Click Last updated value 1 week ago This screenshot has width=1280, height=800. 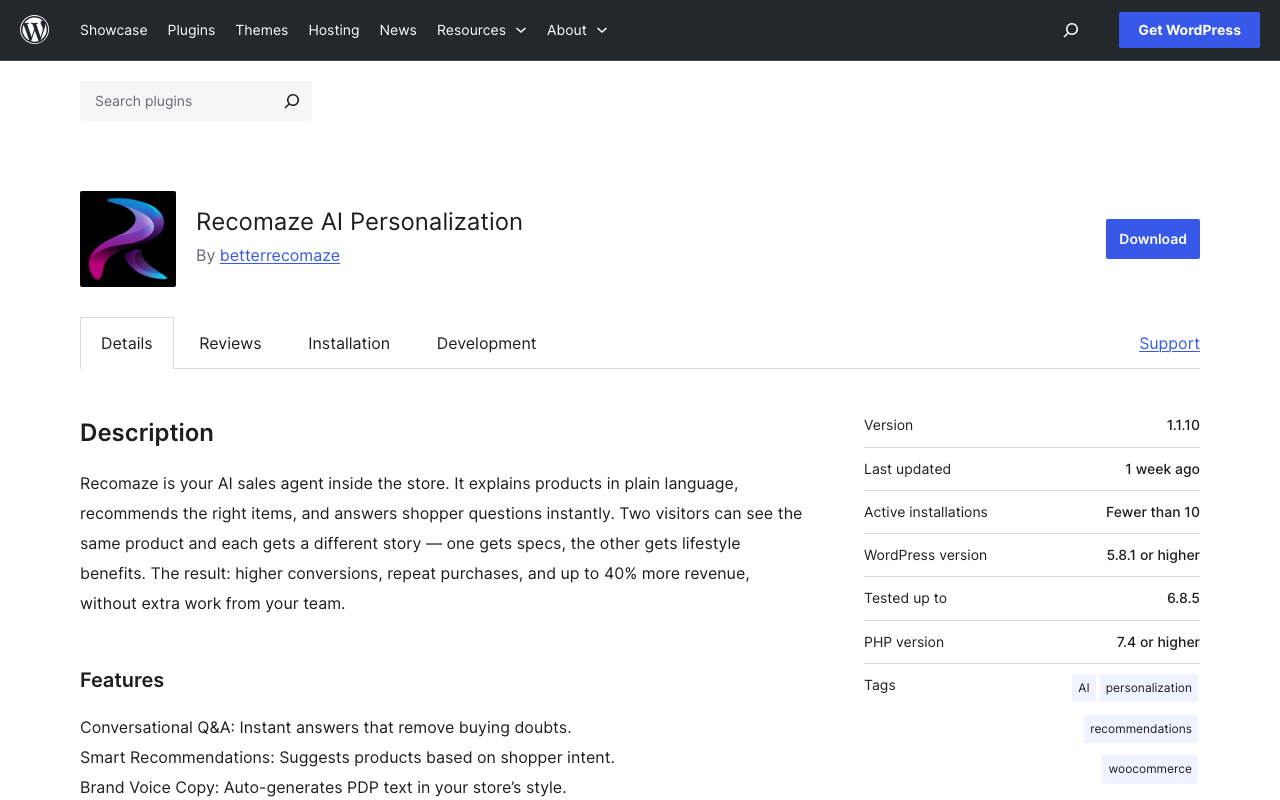click(1162, 469)
